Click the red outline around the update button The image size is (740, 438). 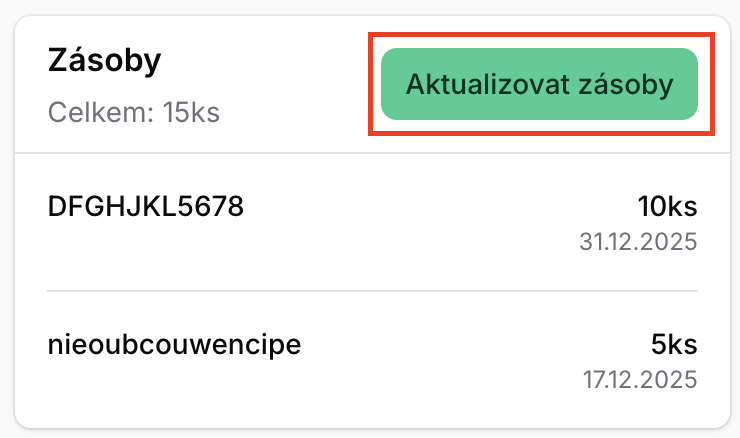click(x=540, y=36)
